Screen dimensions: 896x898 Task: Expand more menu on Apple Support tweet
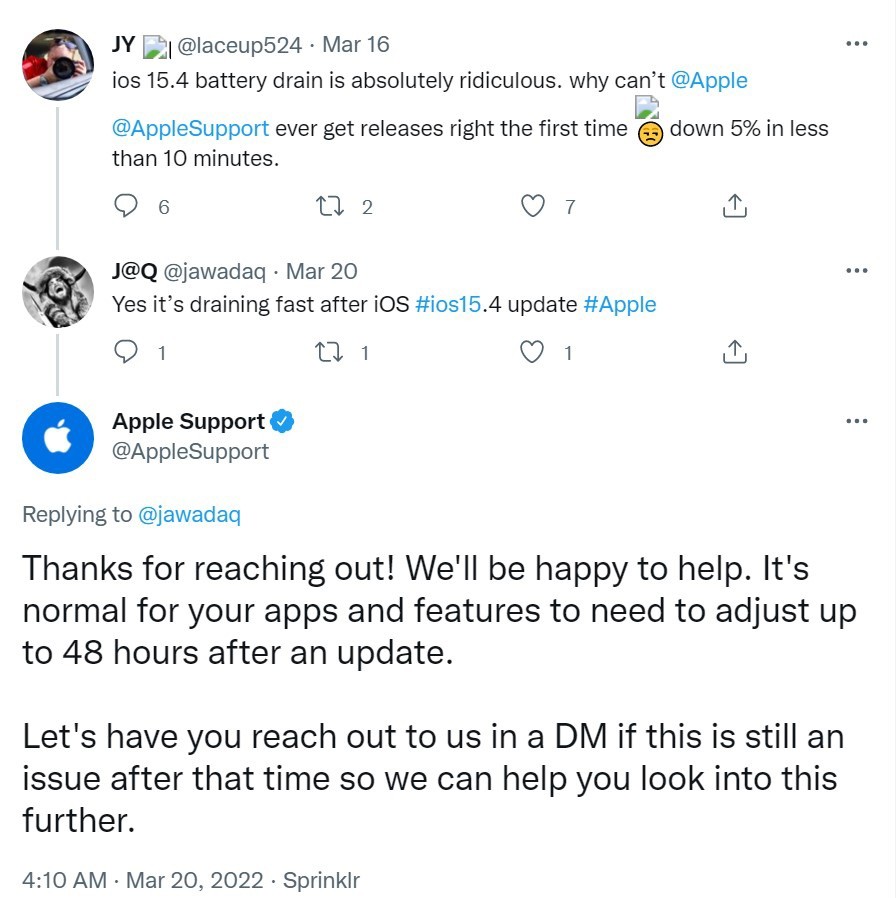[x=856, y=421]
